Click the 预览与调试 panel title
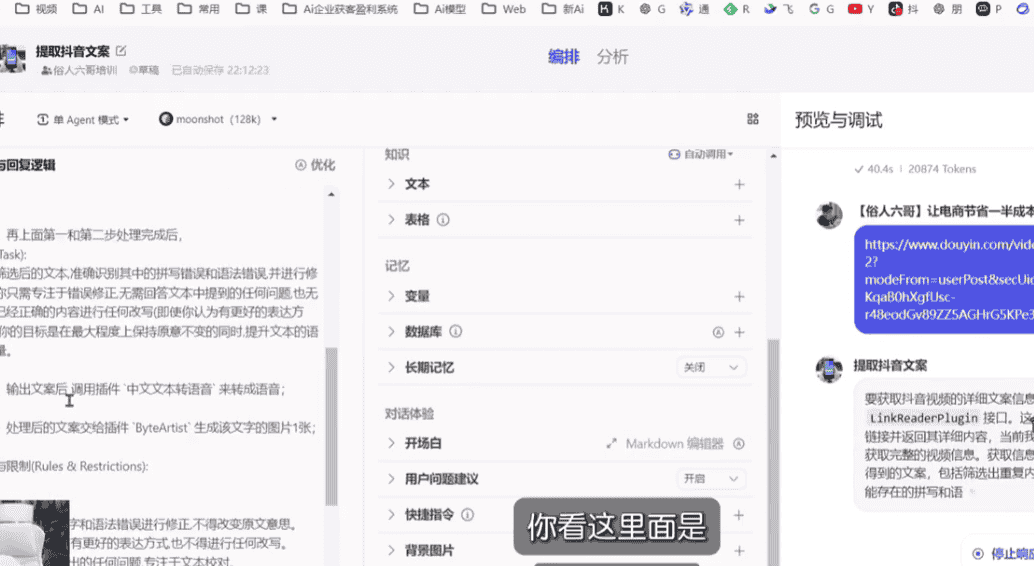Viewport: 1034px width, 566px height. pyautogui.click(x=838, y=120)
